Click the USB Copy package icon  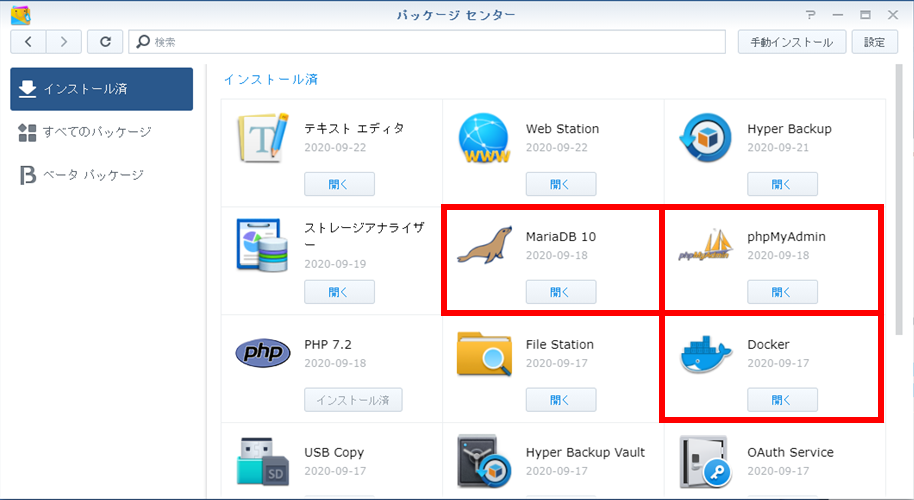coord(263,462)
